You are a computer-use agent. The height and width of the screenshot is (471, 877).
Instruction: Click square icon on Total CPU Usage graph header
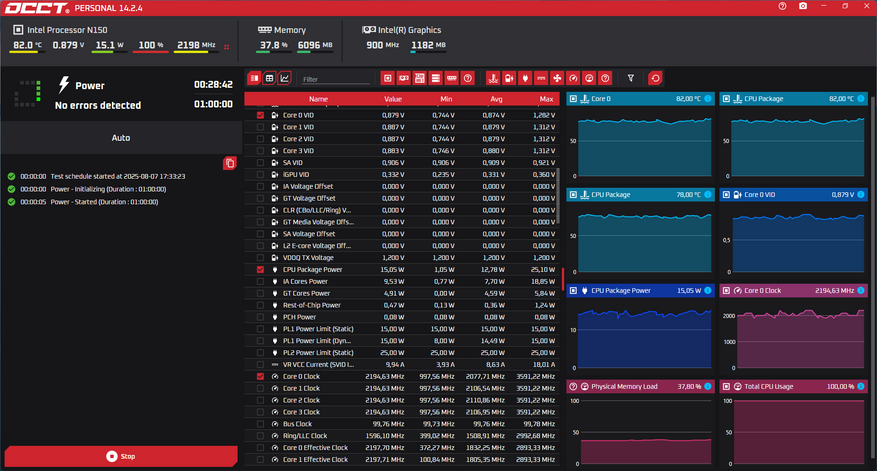click(x=726, y=387)
